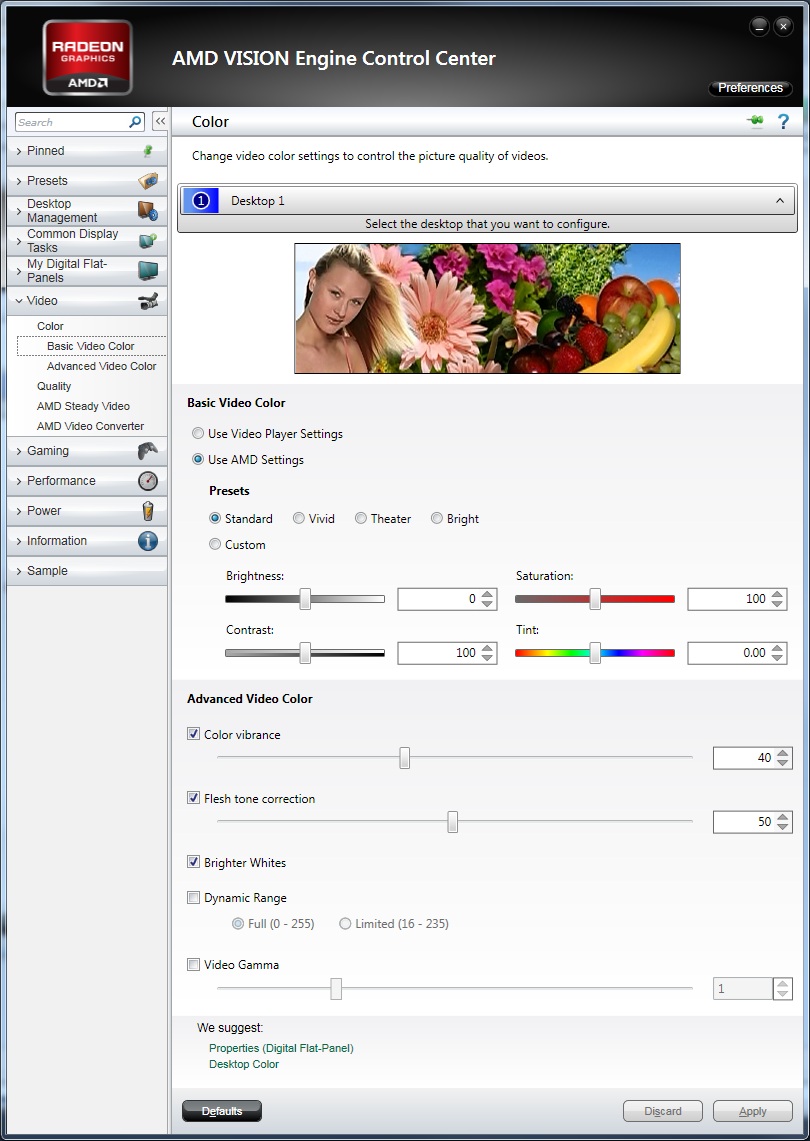Expand the Desktop Management section
Screen dimensions: 810x1141
tap(62, 211)
